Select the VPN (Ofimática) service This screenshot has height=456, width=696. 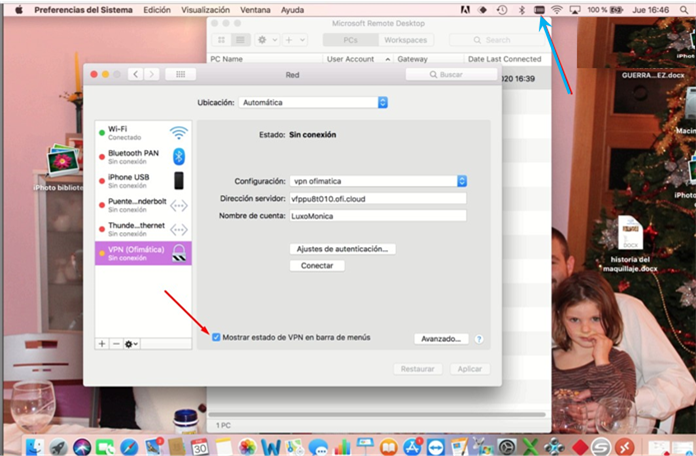tap(143, 253)
